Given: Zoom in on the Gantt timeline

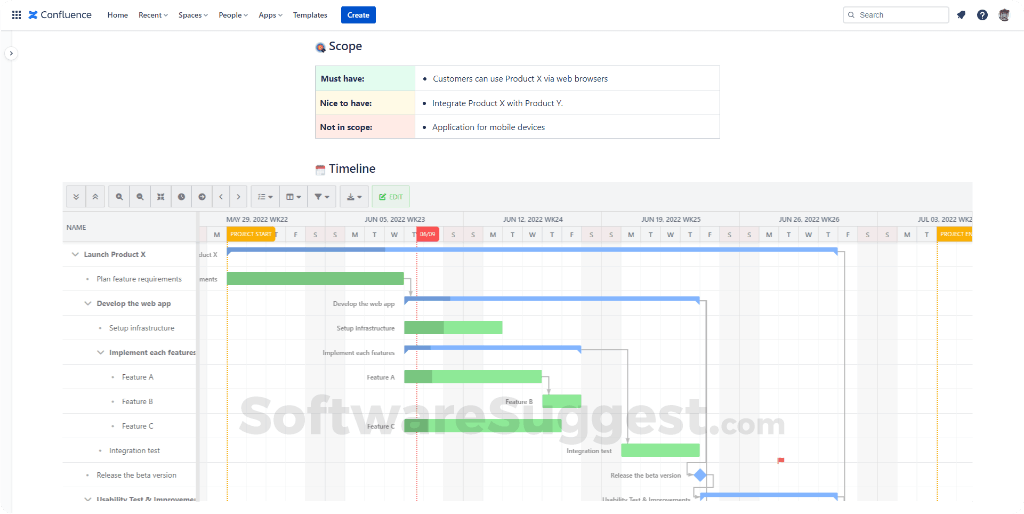Looking at the screenshot, I should click(120, 197).
